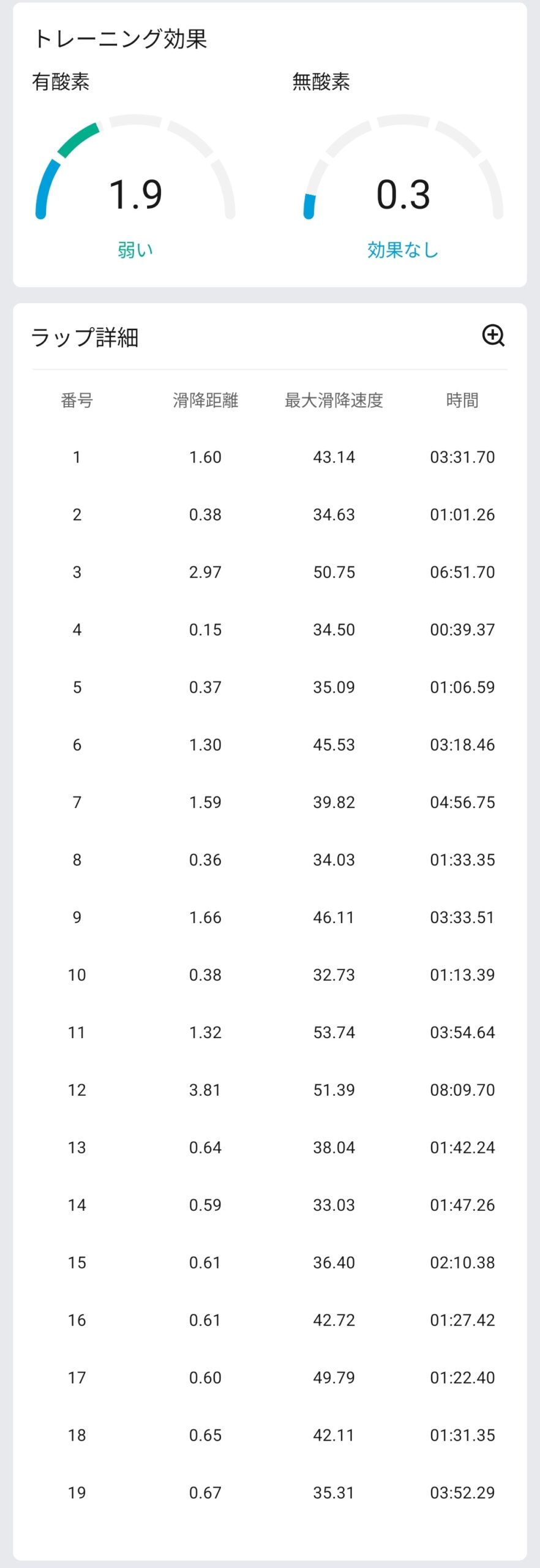Select lap 6 max speed 45.53

tap(334, 745)
